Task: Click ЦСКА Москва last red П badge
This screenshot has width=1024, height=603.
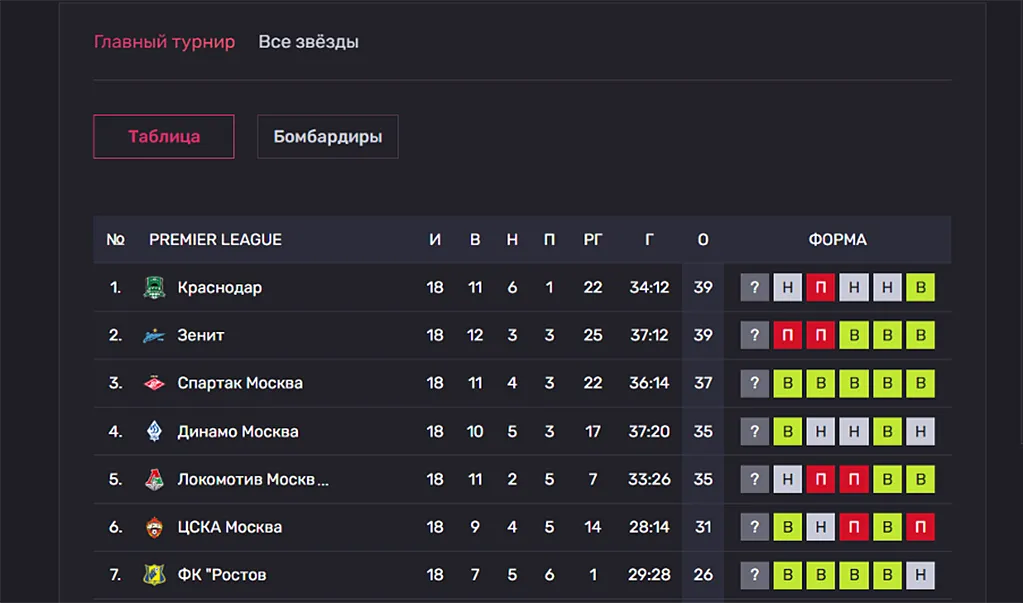Action: (x=920, y=527)
